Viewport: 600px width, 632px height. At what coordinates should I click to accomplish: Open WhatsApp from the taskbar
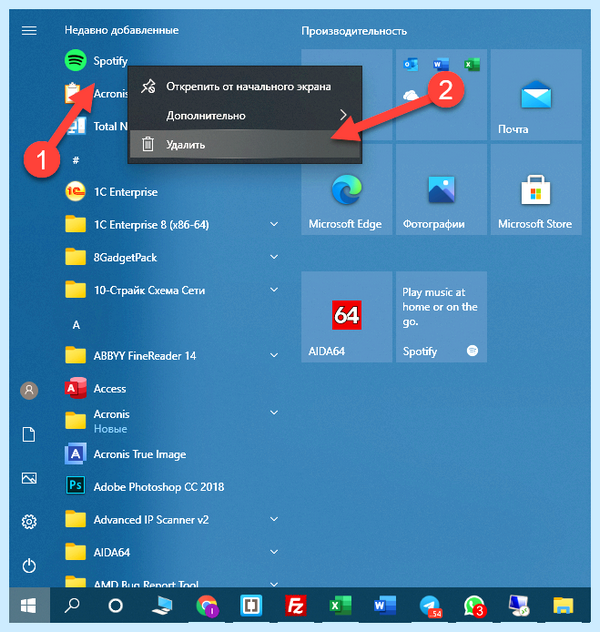pos(474,606)
